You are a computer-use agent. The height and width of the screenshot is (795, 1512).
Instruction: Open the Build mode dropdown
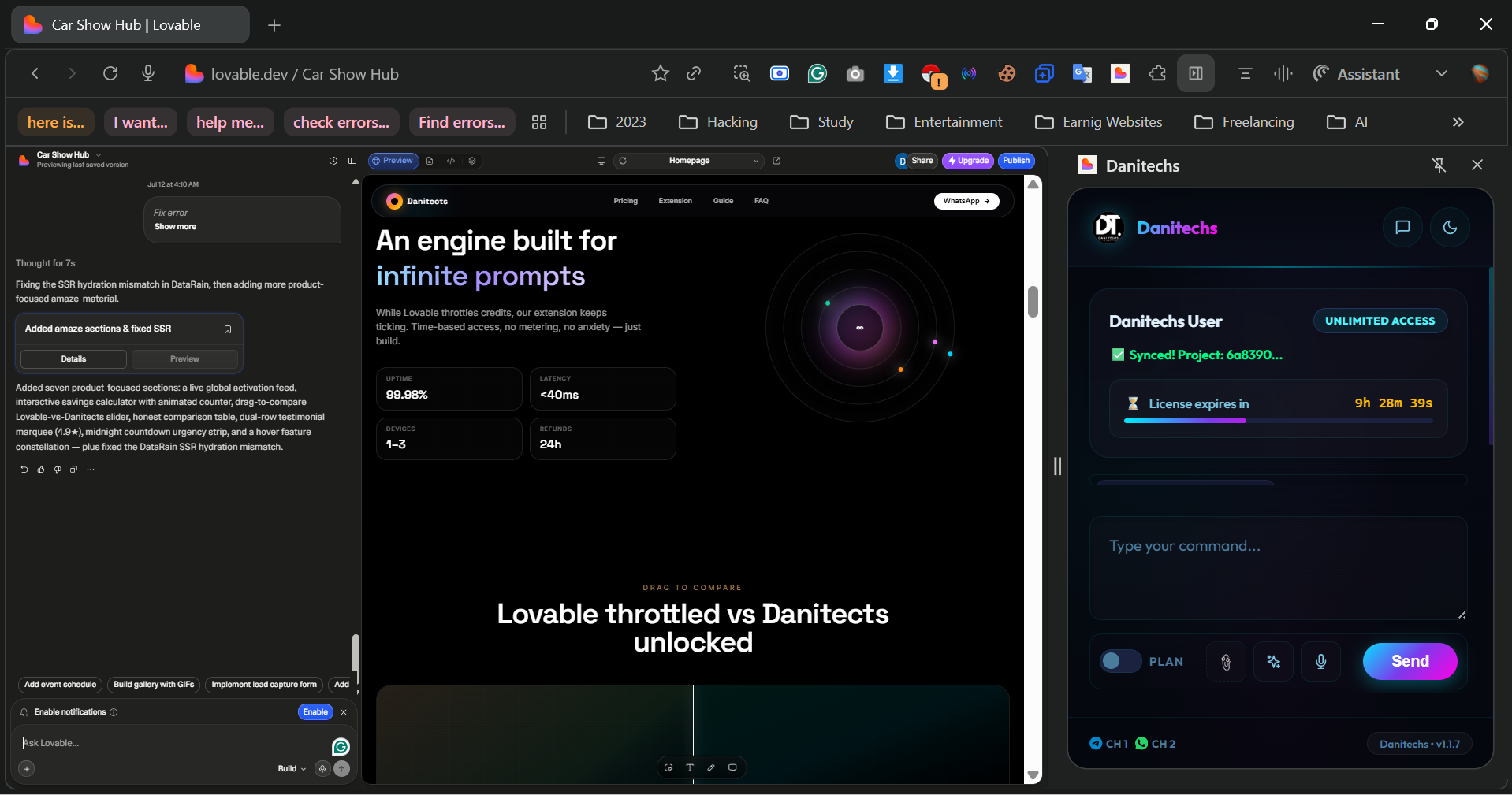[292, 769]
